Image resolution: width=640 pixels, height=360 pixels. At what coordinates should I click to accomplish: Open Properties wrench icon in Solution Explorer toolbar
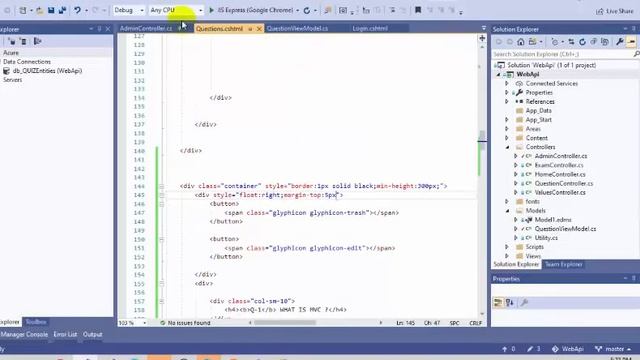pyautogui.click(x=620, y=42)
